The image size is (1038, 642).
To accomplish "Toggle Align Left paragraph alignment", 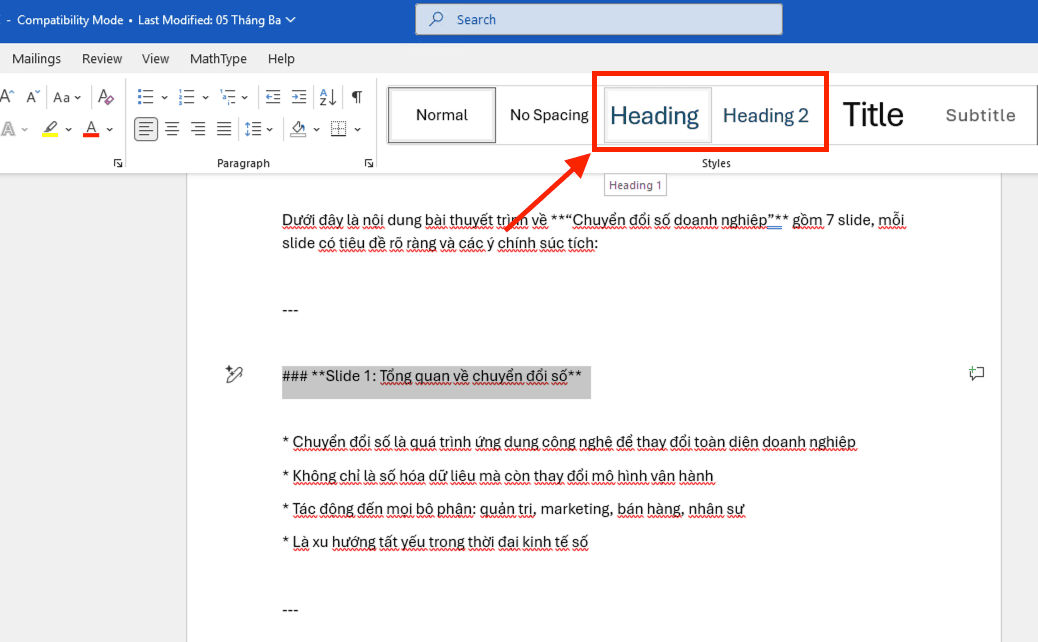I will coord(146,129).
